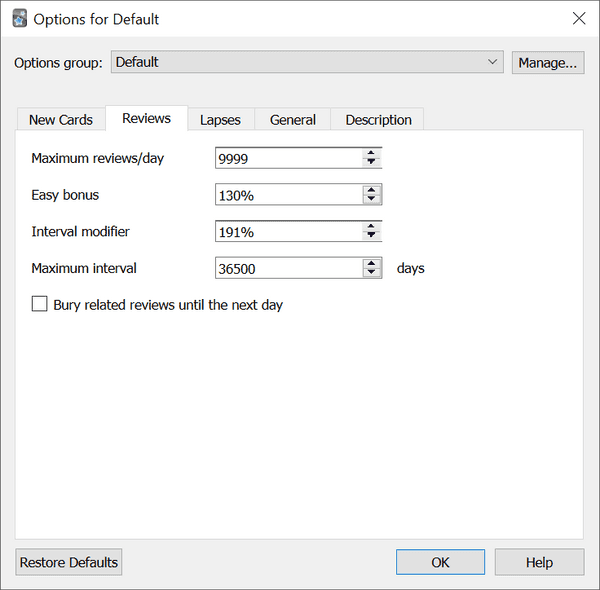
Task: Switch to the New Cards tab
Action: coord(61,120)
